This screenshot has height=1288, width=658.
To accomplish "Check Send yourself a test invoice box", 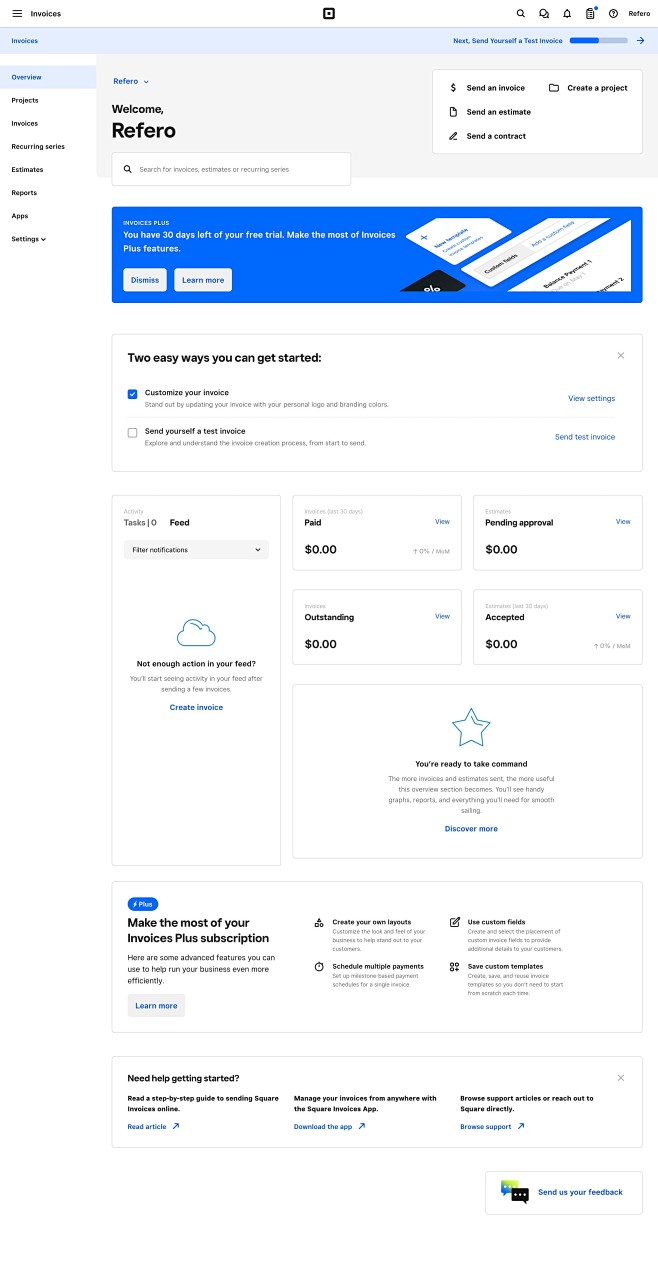I will 132,433.
